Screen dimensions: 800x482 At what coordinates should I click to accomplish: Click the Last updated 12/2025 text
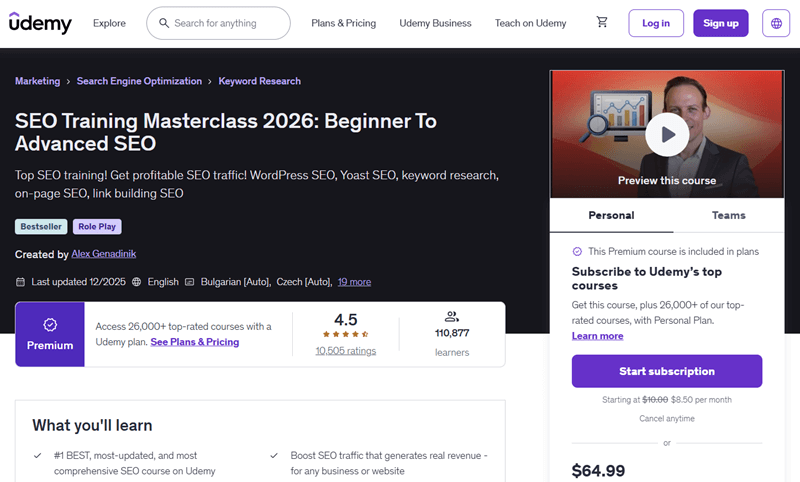click(79, 282)
